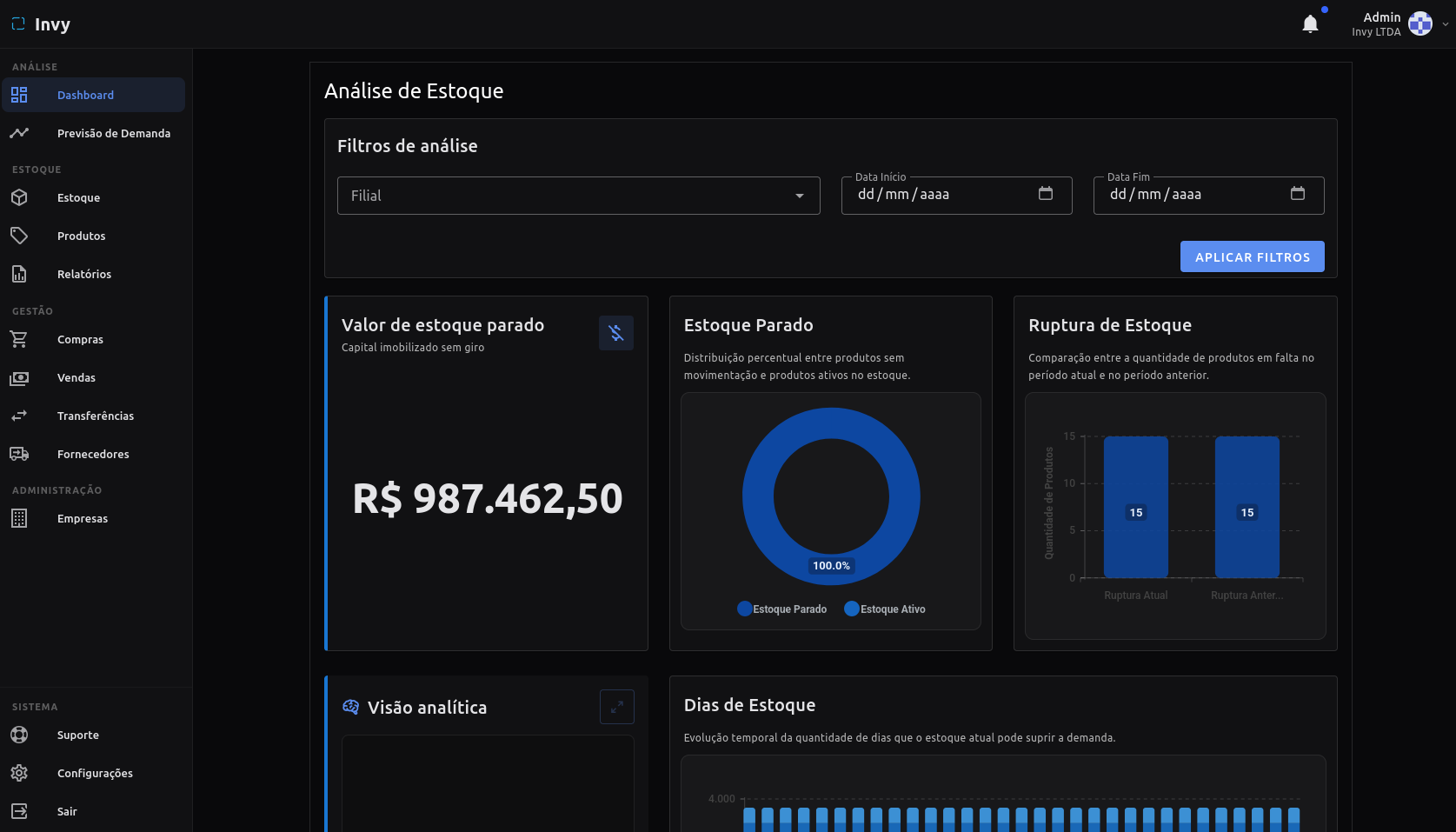The width and height of the screenshot is (1456, 832).
Task: Open the Filial dropdown
Action: click(x=578, y=196)
